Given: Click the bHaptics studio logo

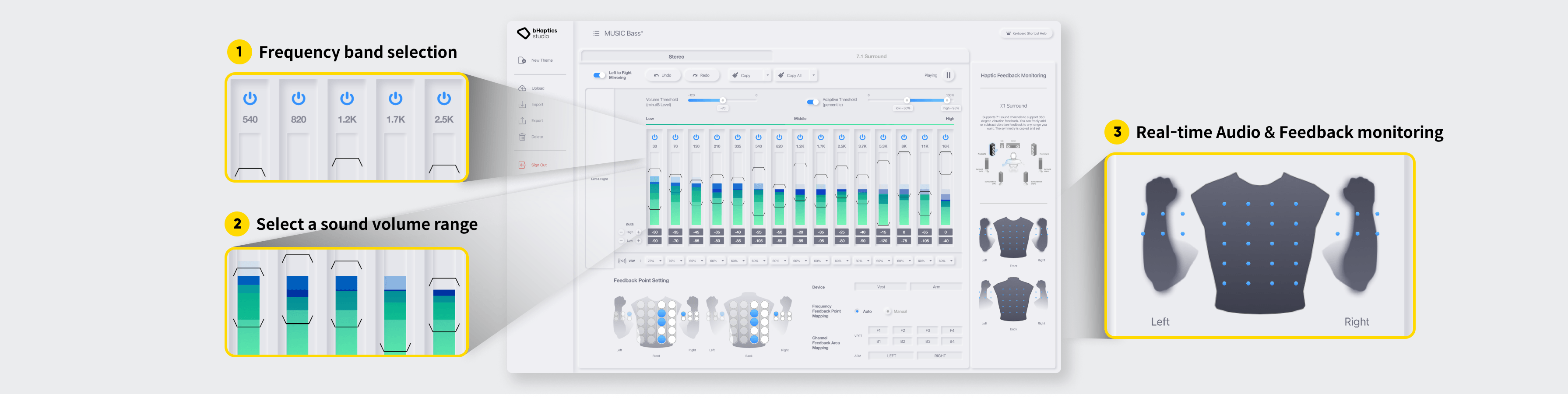Looking at the screenshot, I should 537,33.
